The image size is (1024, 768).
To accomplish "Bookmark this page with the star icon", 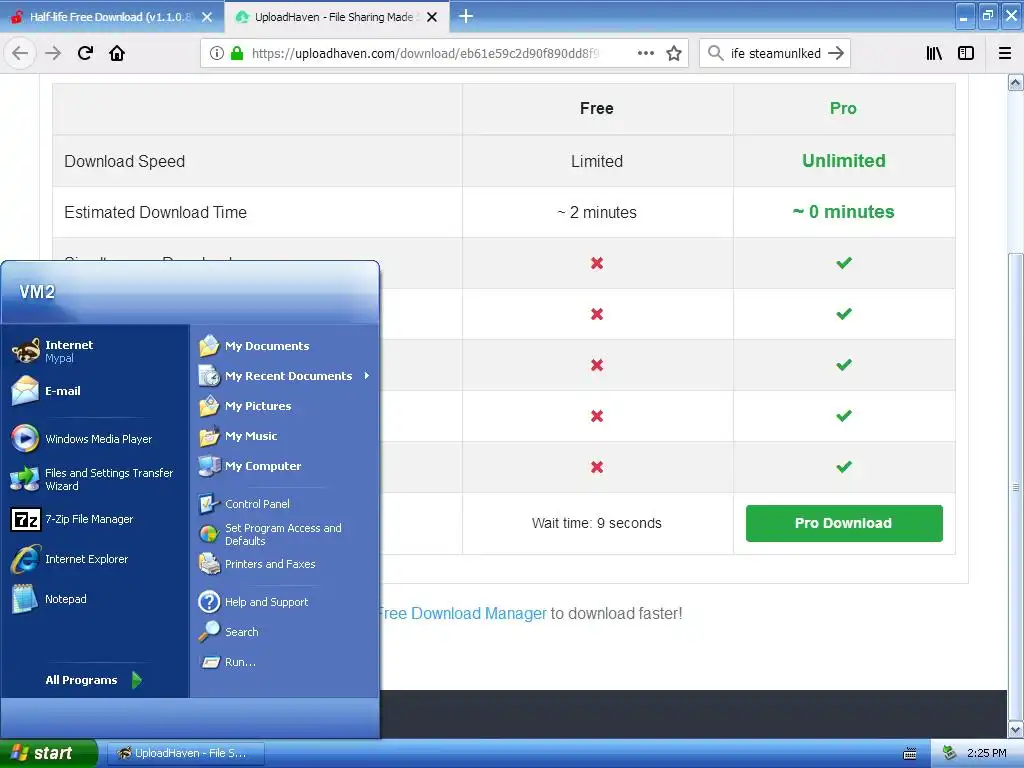I will click(x=674, y=54).
